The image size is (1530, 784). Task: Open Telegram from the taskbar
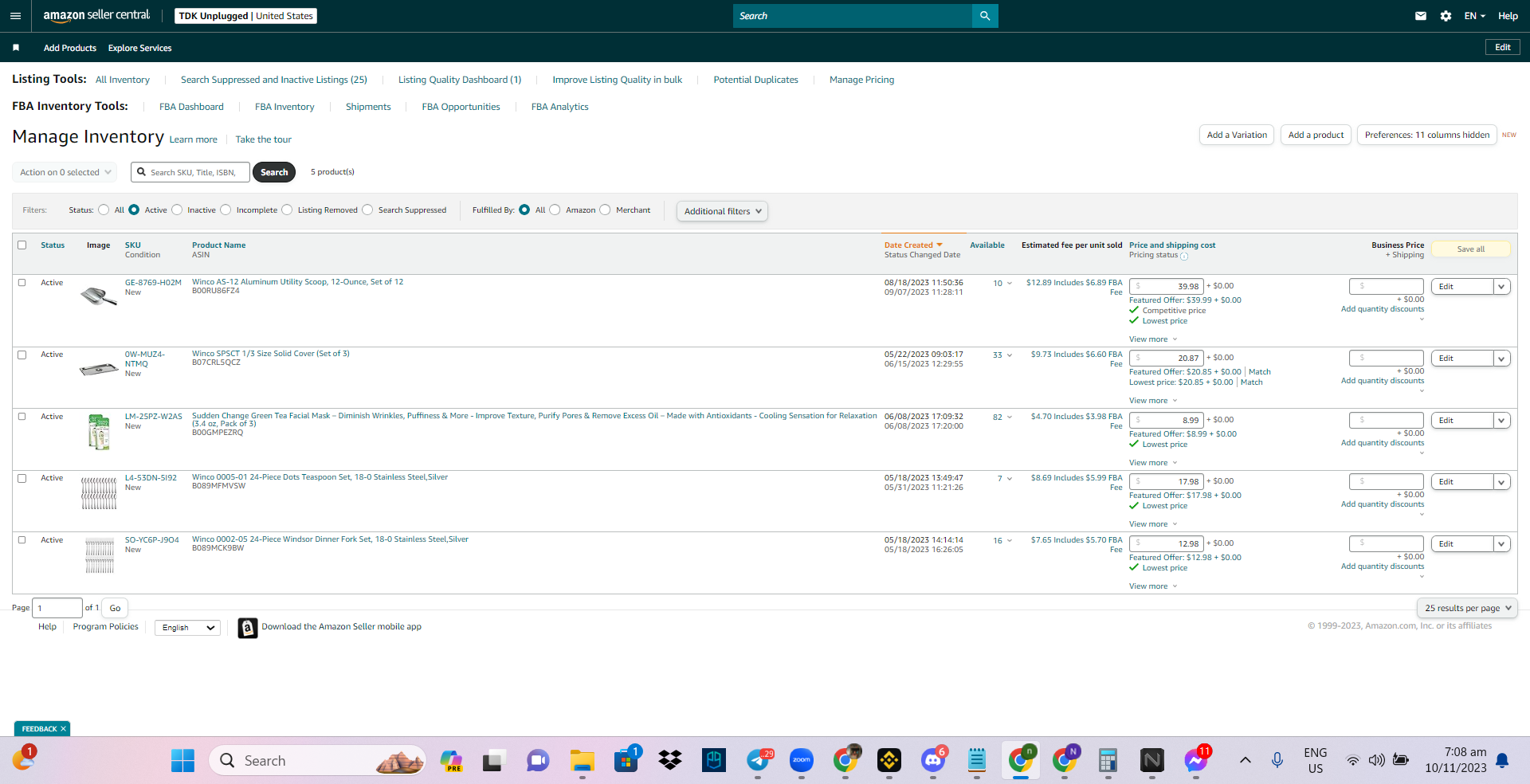pos(758,761)
